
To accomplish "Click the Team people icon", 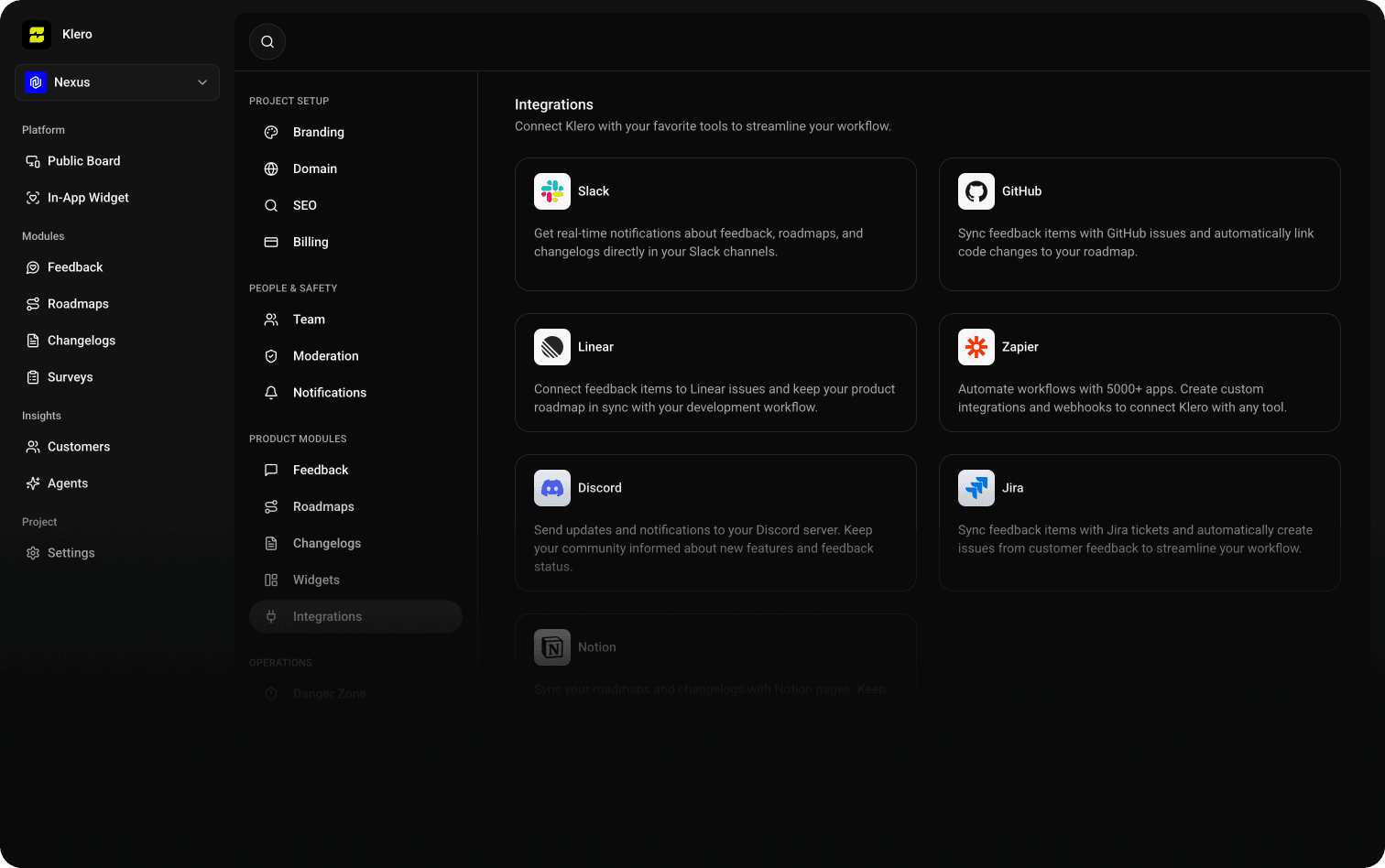I will pos(271,320).
